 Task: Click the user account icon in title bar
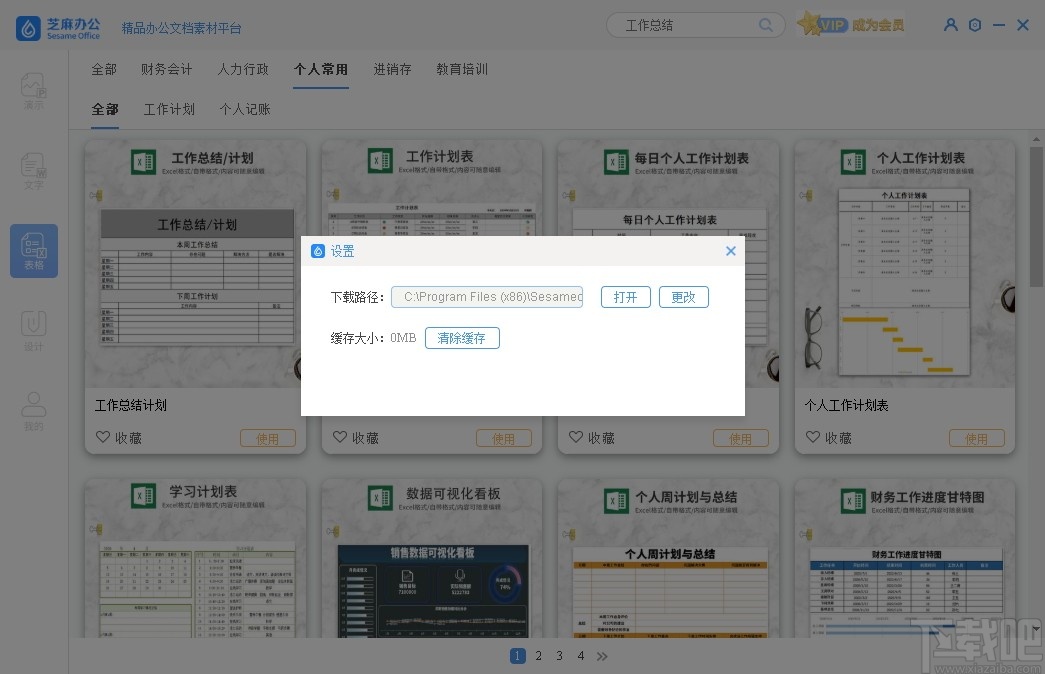click(x=950, y=25)
